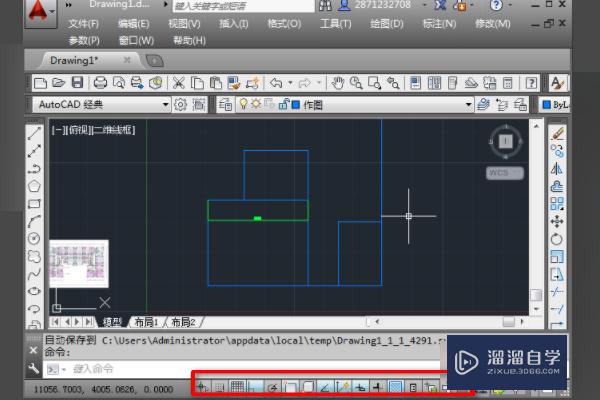Click the Cut scissors icon
The width and height of the screenshot is (600, 400).
(x=178, y=83)
